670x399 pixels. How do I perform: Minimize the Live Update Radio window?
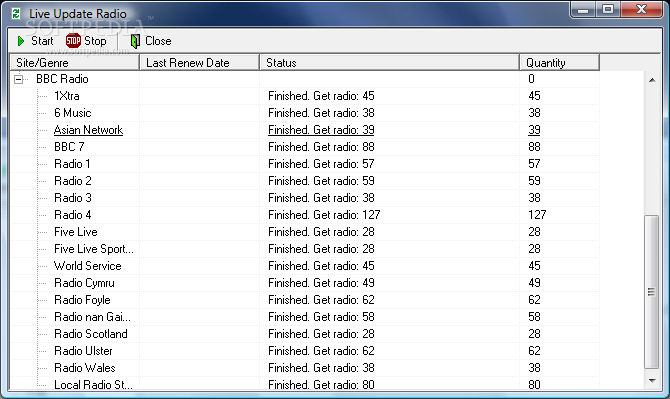tap(583, 9)
